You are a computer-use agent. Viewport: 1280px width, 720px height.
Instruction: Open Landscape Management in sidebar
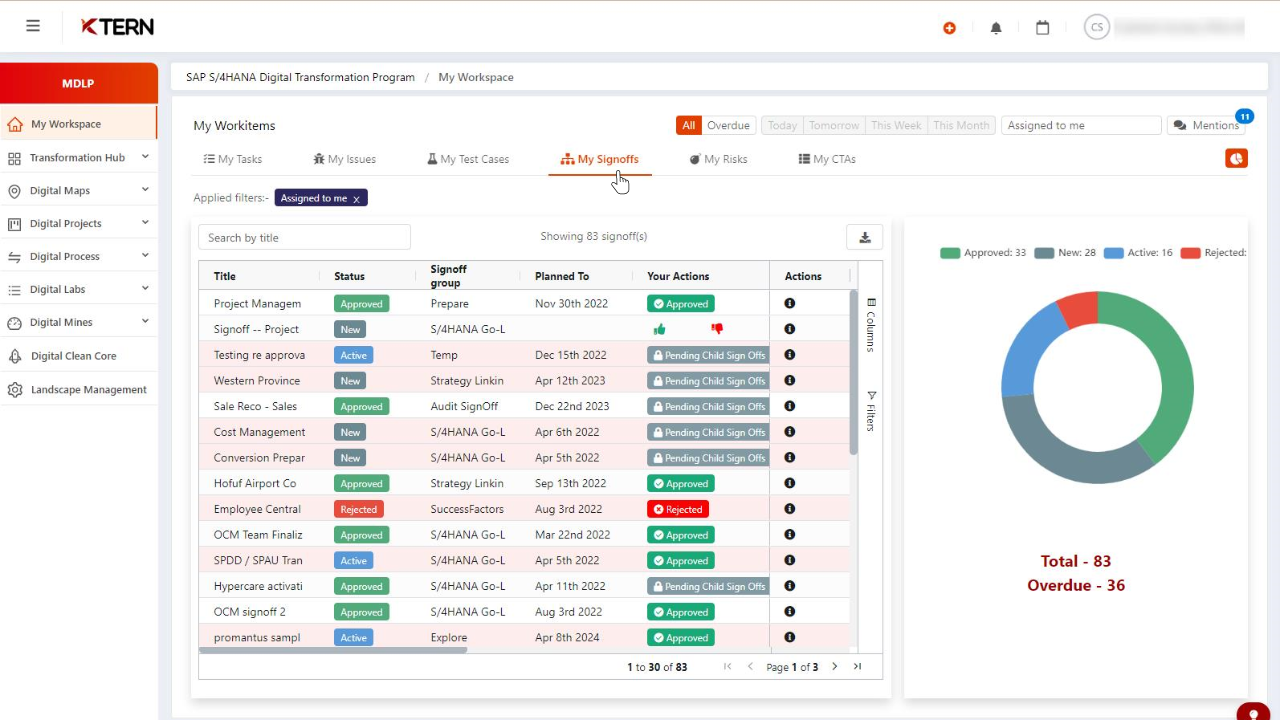(78, 390)
